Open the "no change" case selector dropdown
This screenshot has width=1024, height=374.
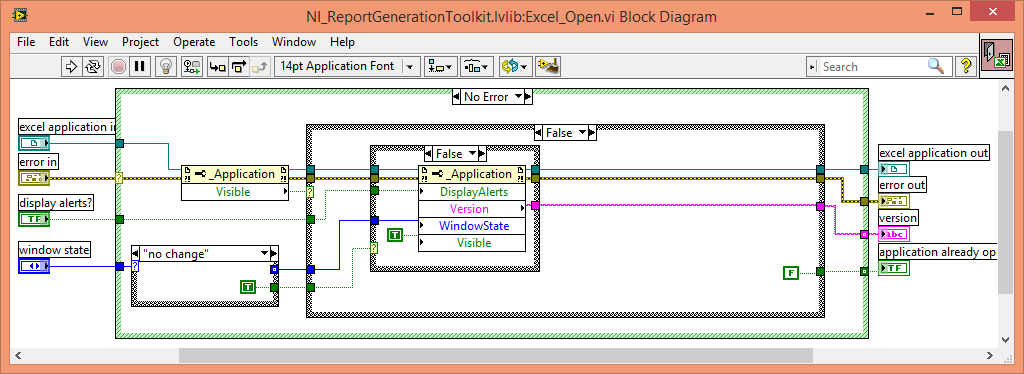(x=265, y=253)
